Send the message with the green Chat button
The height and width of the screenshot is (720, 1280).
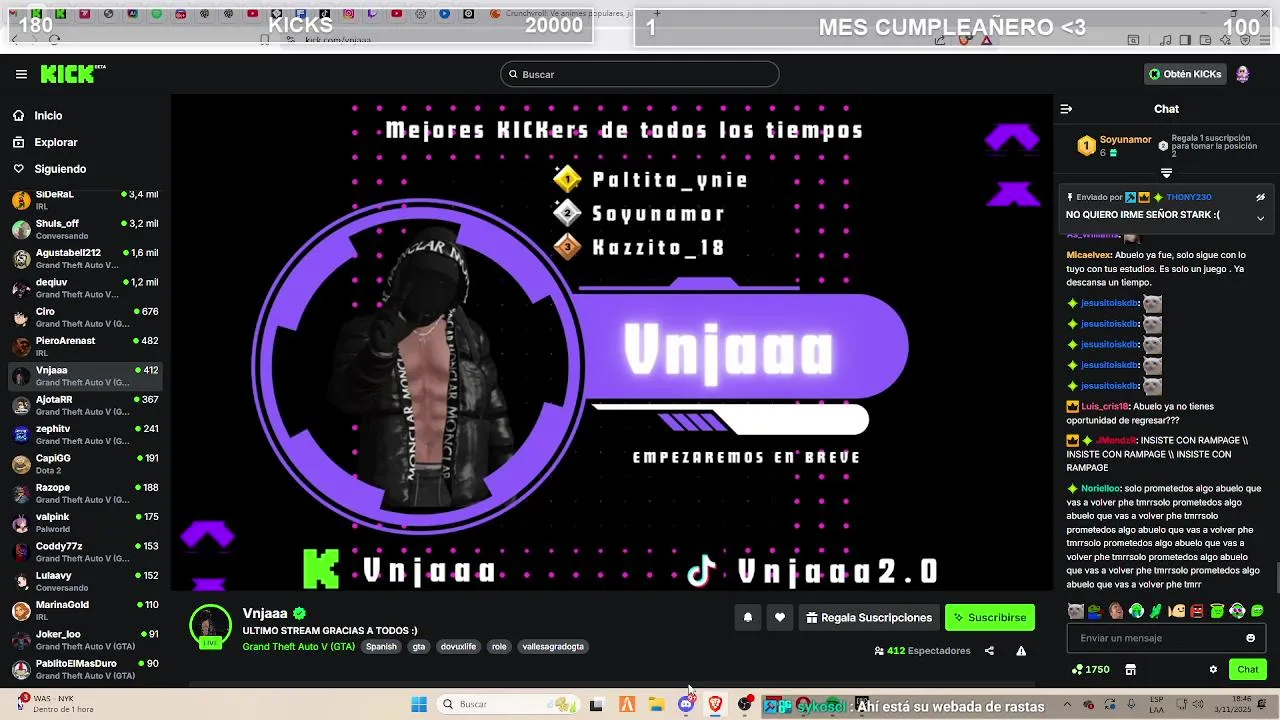tap(1248, 670)
